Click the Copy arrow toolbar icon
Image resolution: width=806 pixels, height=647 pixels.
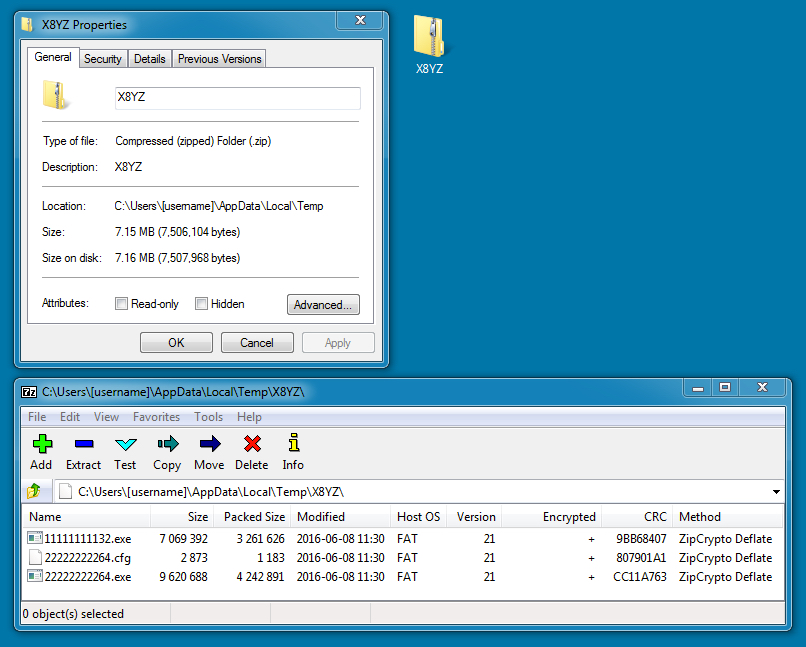pyautogui.click(x=167, y=443)
